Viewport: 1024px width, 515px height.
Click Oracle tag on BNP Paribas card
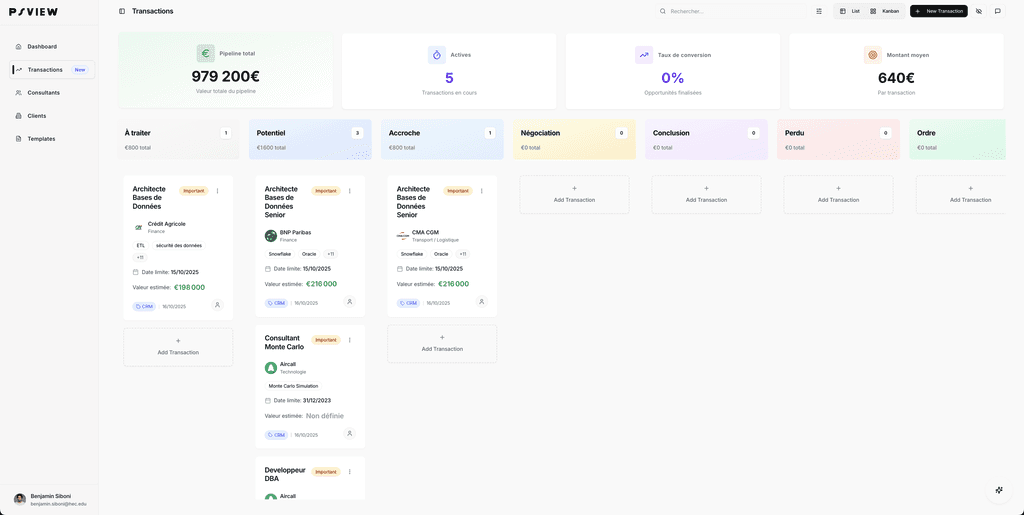[x=310, y=254]
